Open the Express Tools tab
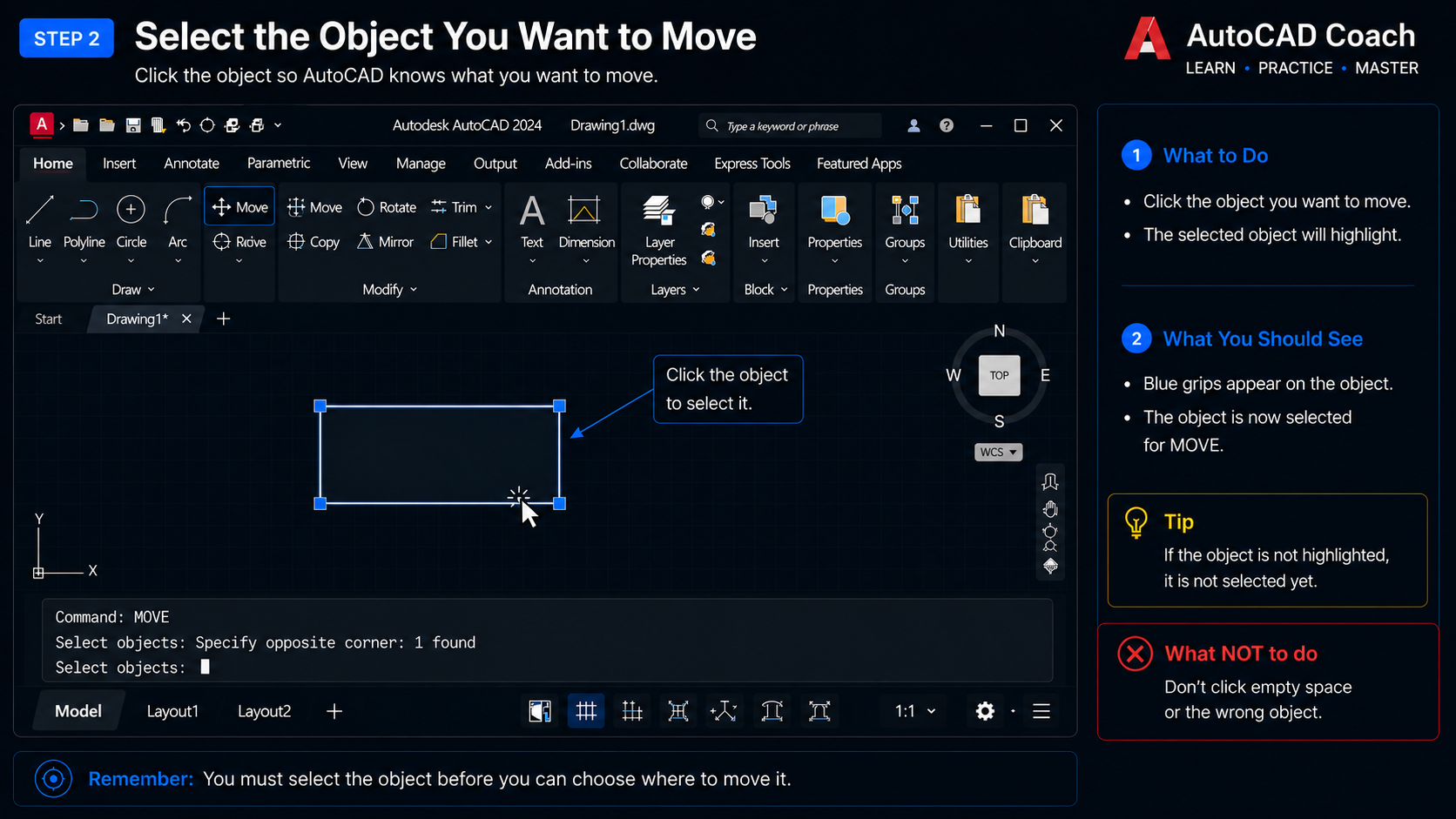This screenshot has width=1456, height=819. click(x=752, y=164)
